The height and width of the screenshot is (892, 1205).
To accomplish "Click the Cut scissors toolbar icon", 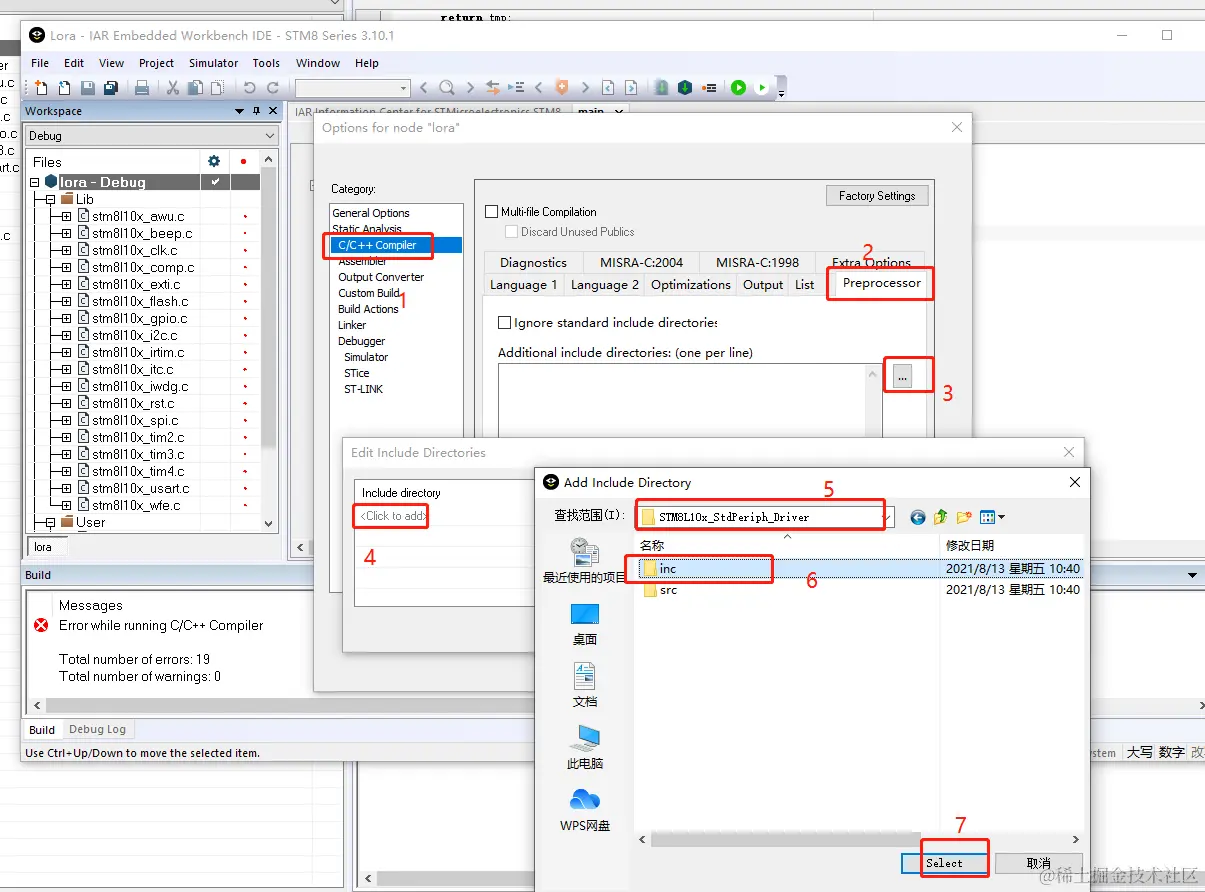I will tap(172, 88).
